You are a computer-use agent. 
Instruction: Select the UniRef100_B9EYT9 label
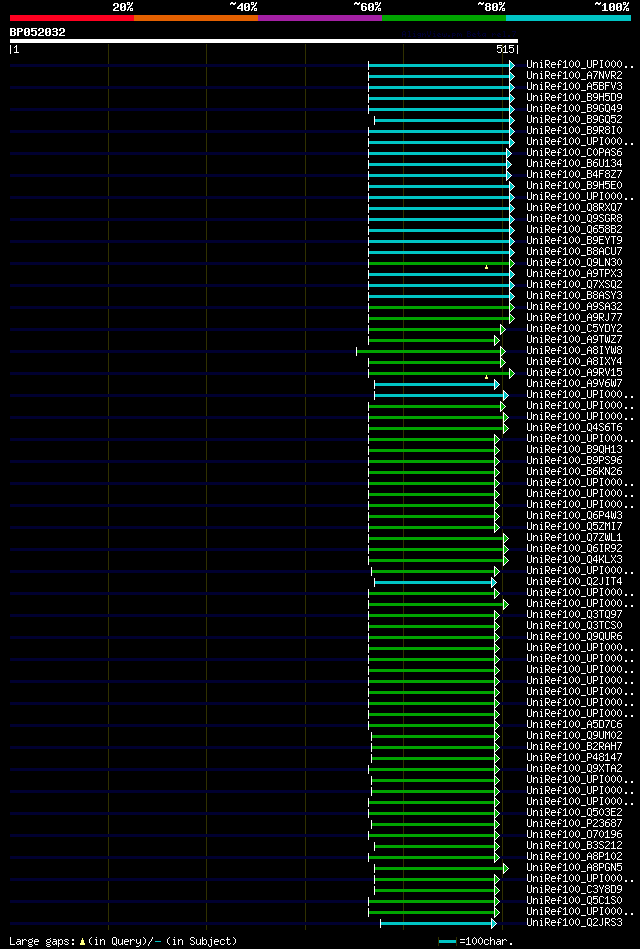(574, 241)
